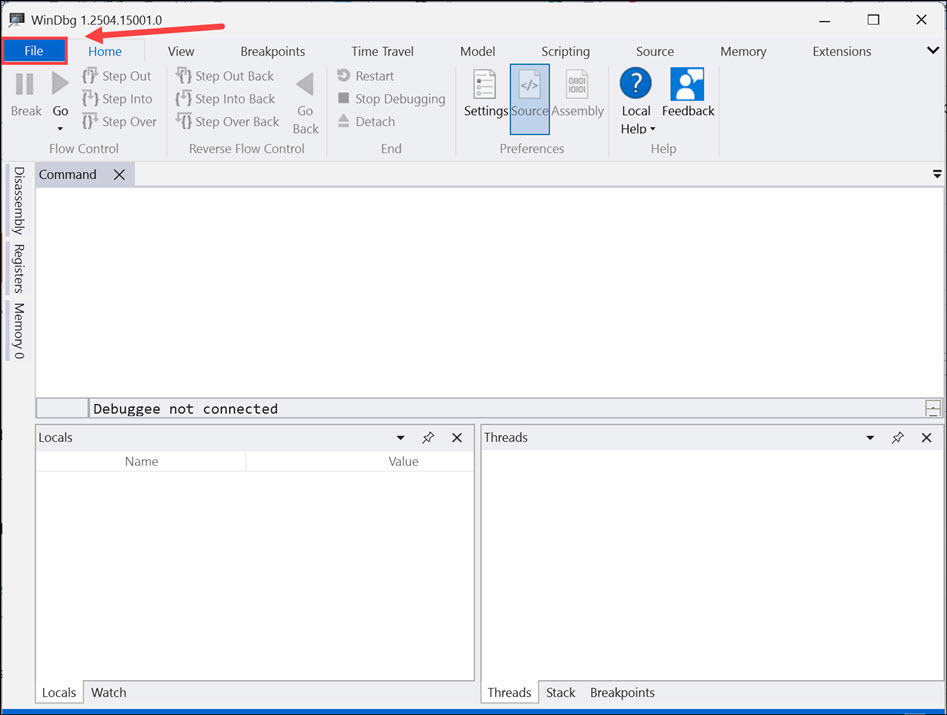This screenshot has height=715, width=947.
Task: Expand the Go dropdown arrow
Action: [60, 129]
